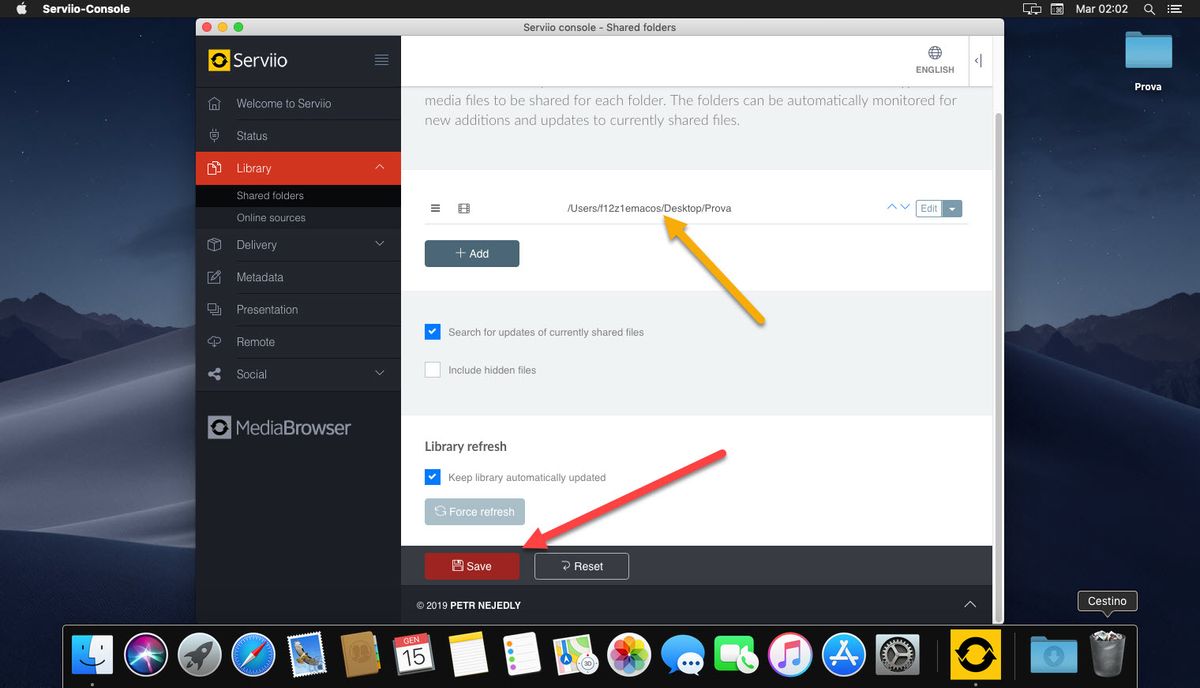Click the Metadata pencil icon

point(214,277)
